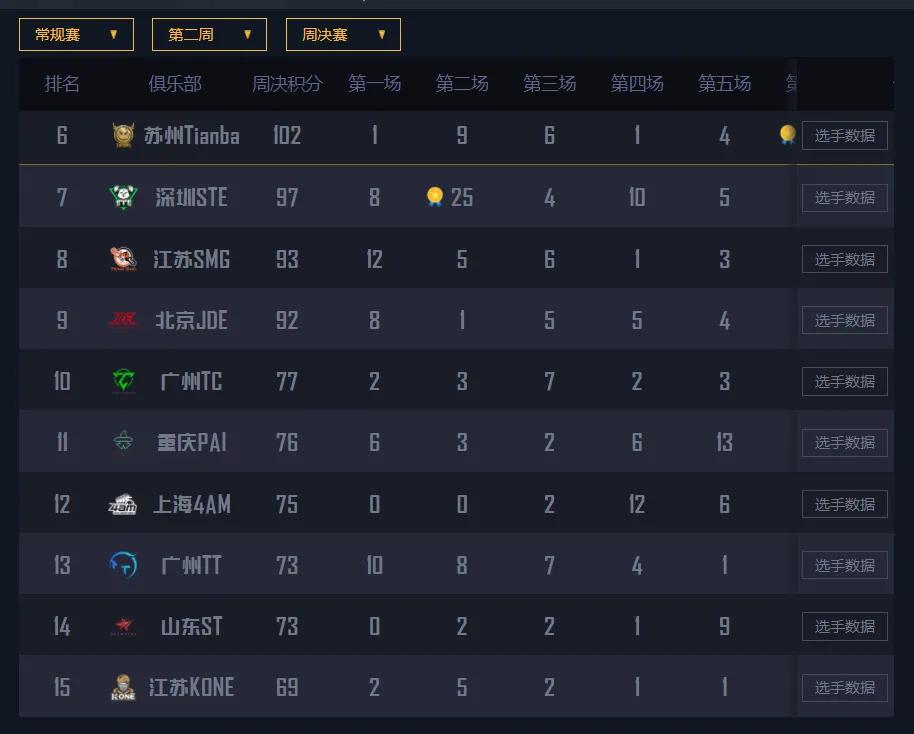Click the 山东ST team logo
The width and height of the screenshot is (914, 734).
[123, 627]
